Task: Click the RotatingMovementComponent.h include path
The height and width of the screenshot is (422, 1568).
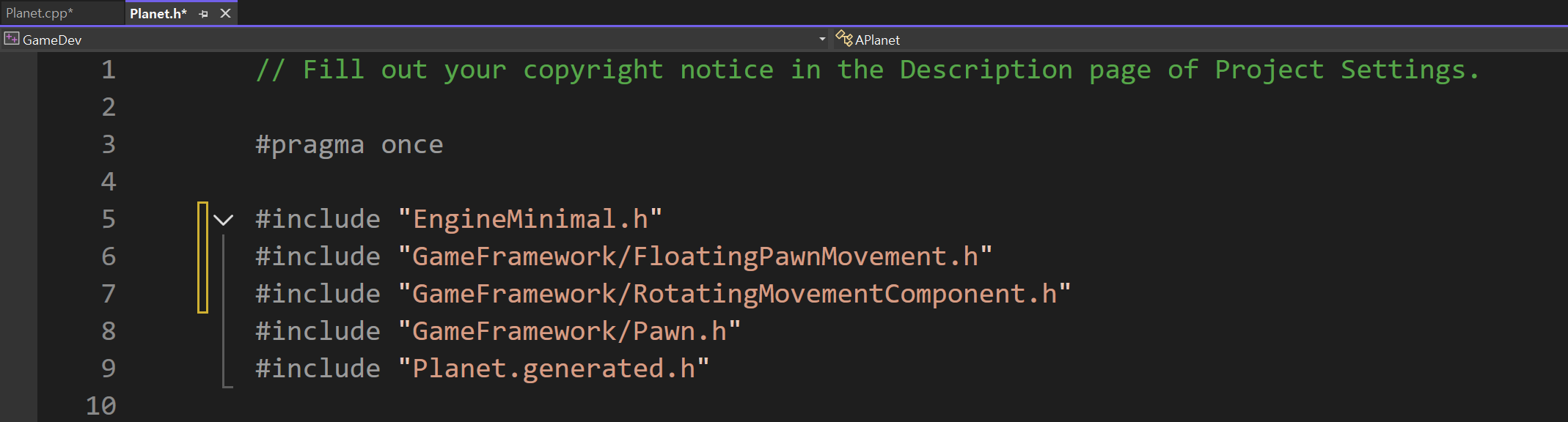Action: click(x=735, y=294)
